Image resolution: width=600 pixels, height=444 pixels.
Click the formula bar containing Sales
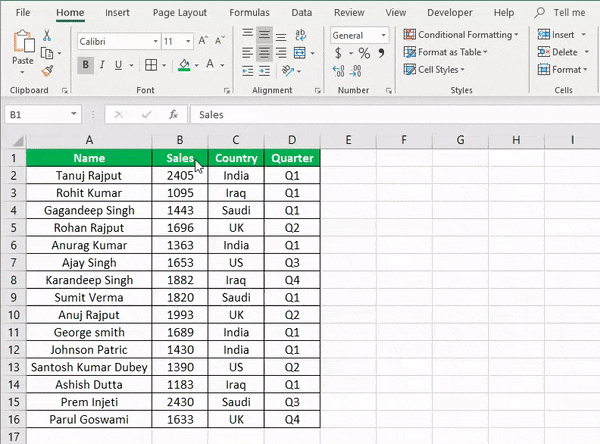pyautogui.click(x=394, y=114)
